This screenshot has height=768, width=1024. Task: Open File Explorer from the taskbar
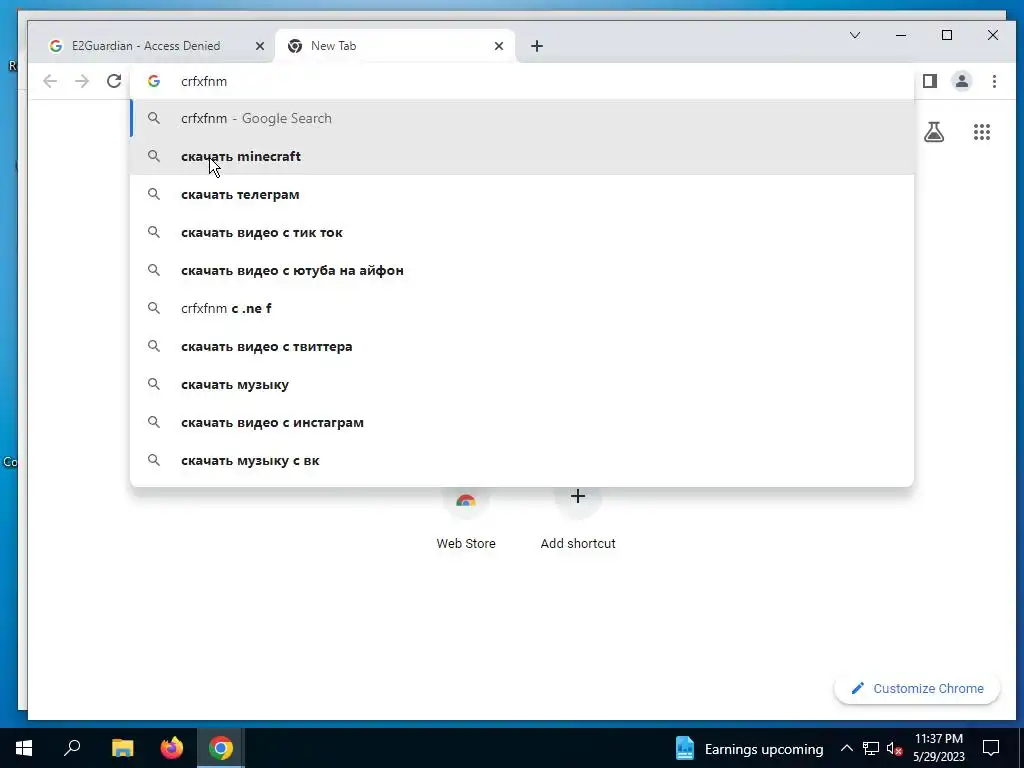[x=122, y=748]
